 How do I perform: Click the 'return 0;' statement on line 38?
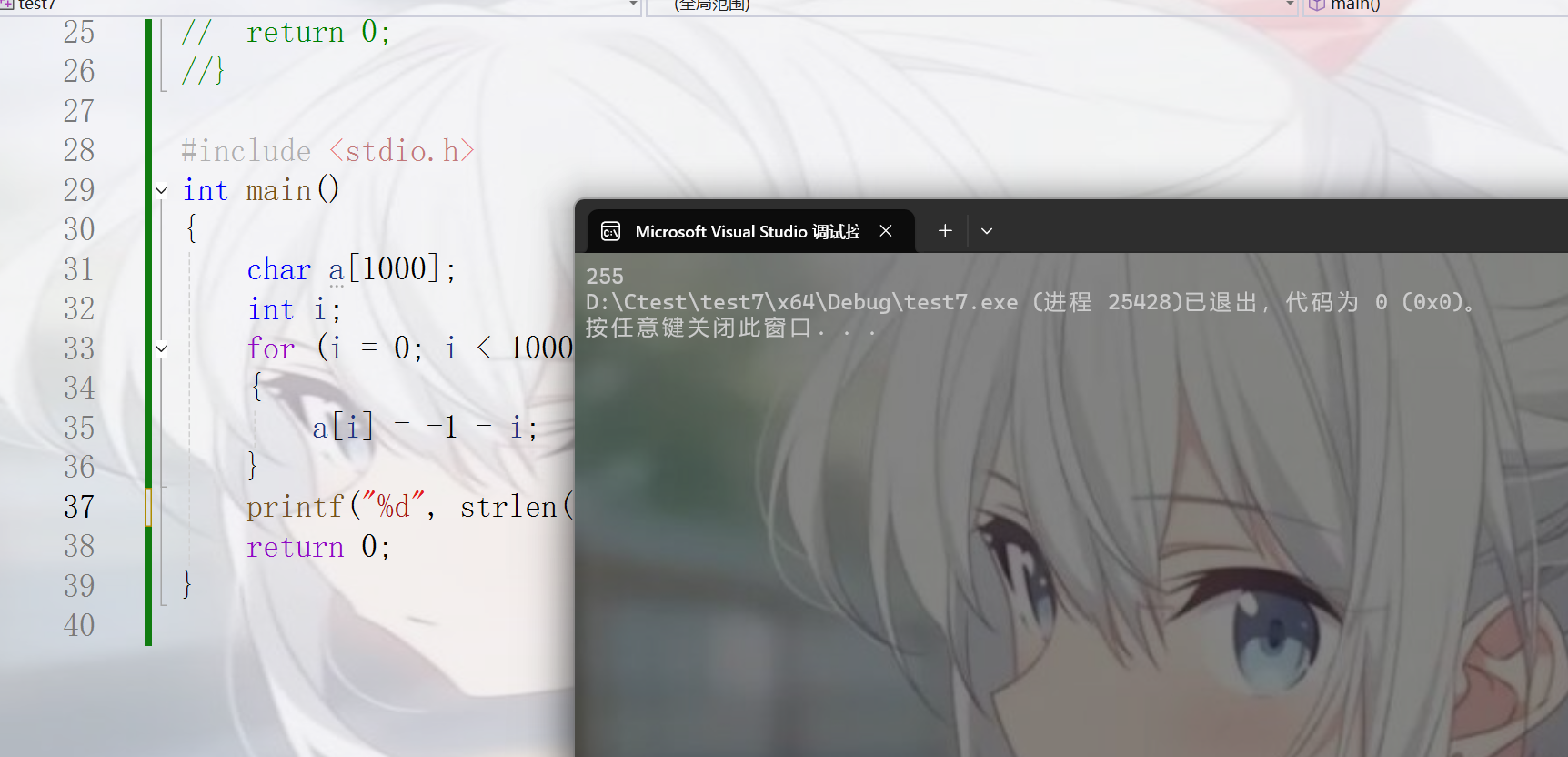[x=318, y=547]
